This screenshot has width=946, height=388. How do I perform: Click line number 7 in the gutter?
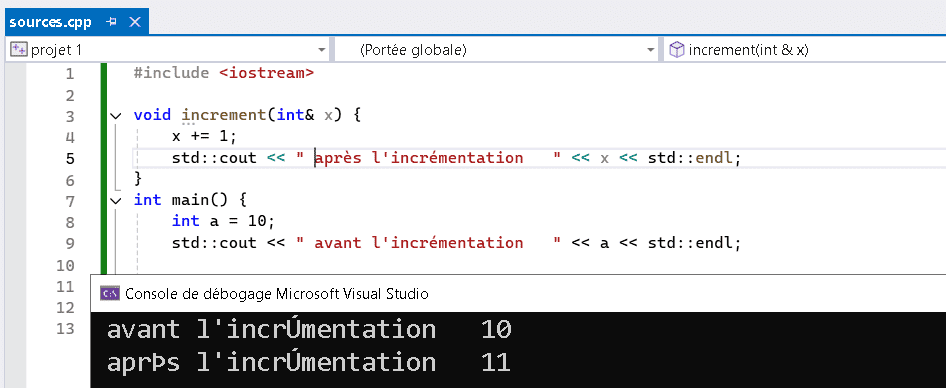coord(69,201)
